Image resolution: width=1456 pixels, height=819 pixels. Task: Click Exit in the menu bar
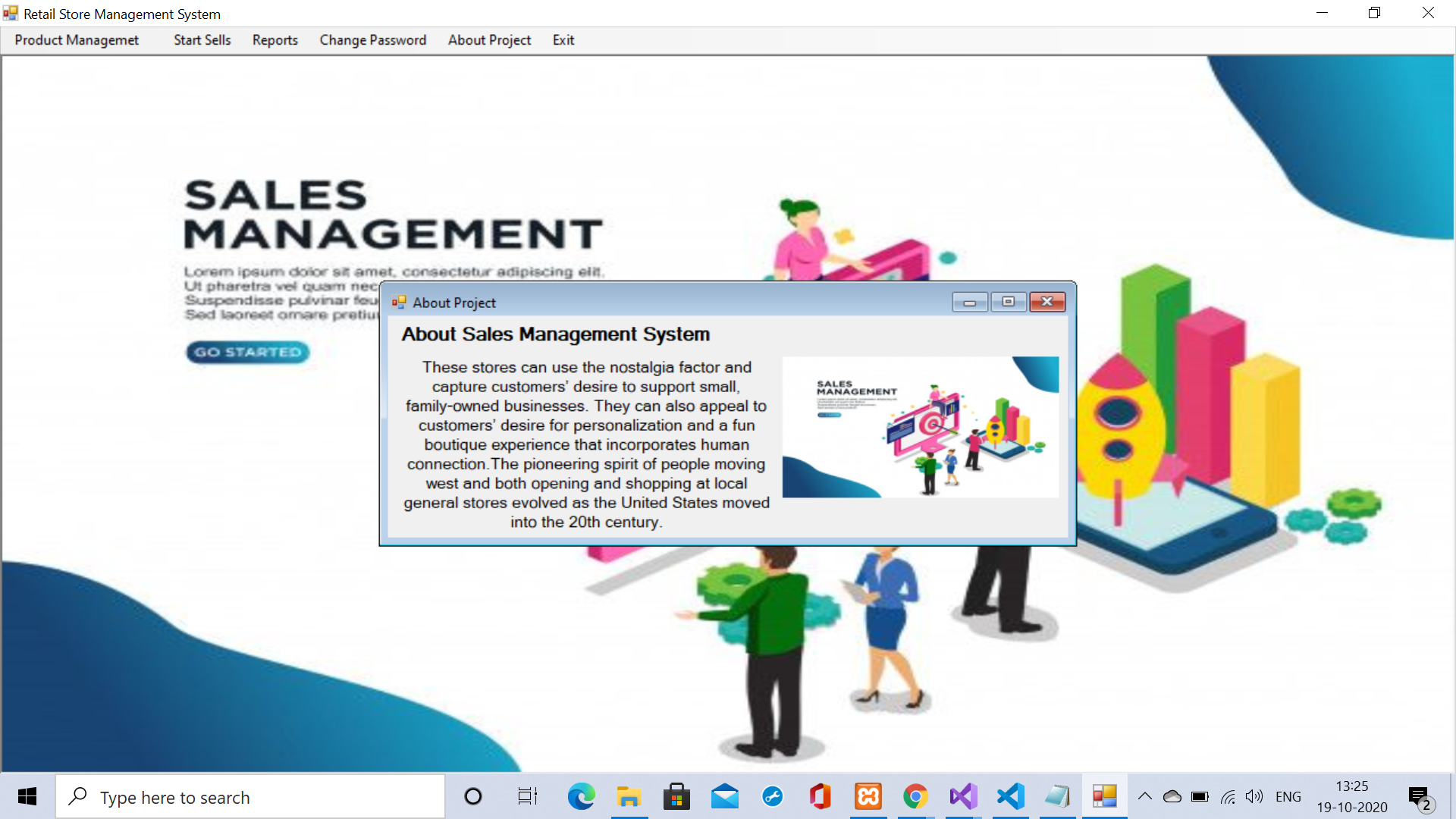(x=563, y=40)
